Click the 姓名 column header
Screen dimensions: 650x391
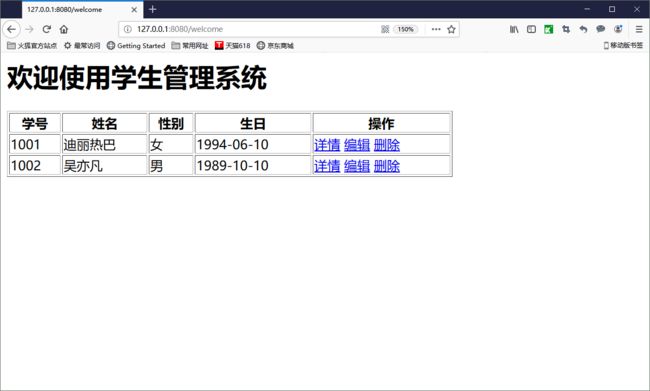(x=104, y=123)
